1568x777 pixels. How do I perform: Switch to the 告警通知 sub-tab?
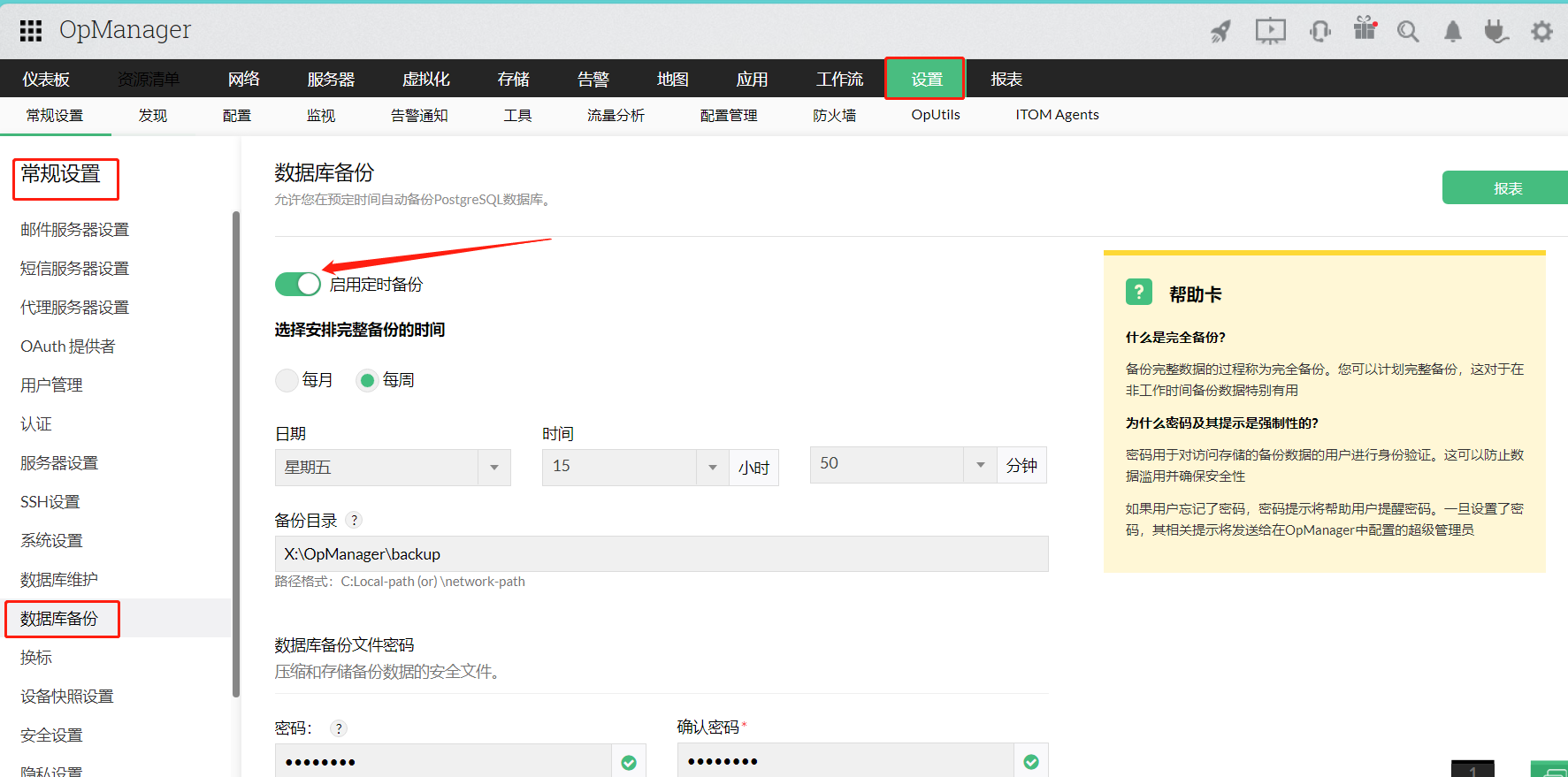click(419, 116)
